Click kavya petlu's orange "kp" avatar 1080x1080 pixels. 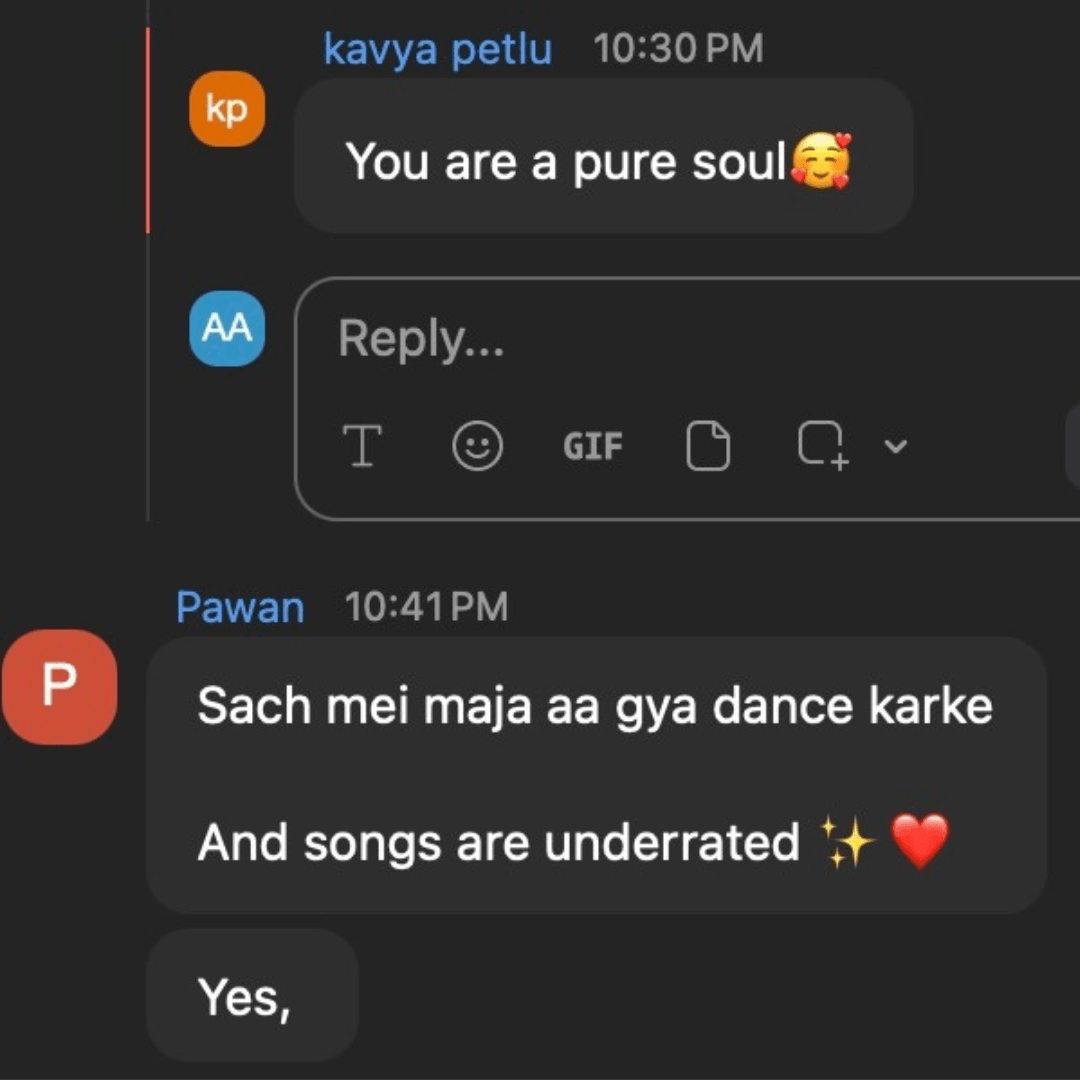(227, 109)
